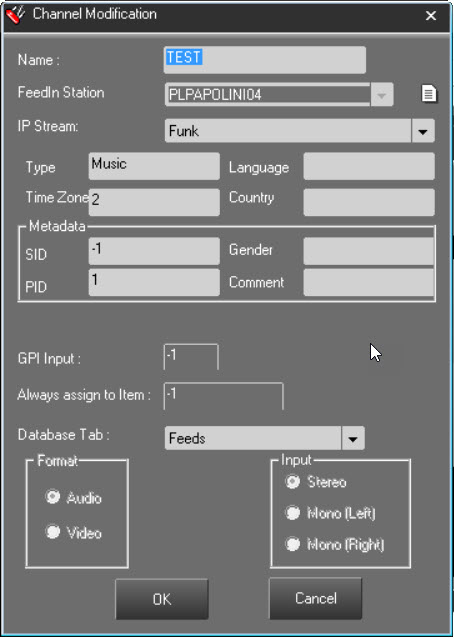
Task: Click the Name field containing TEST
Action: pos(265,60)
